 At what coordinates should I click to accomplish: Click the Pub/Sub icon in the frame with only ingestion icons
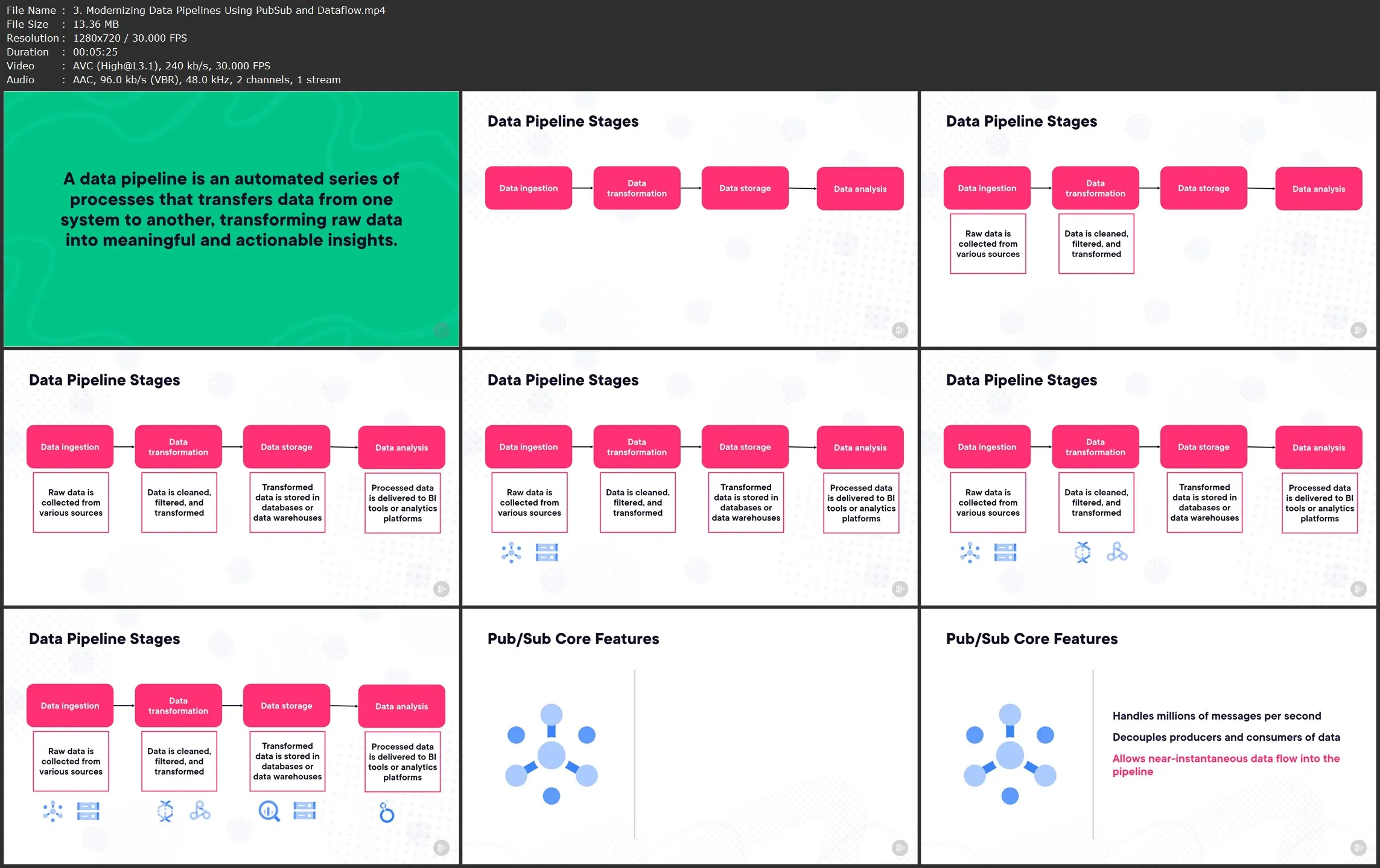(512, 552)
